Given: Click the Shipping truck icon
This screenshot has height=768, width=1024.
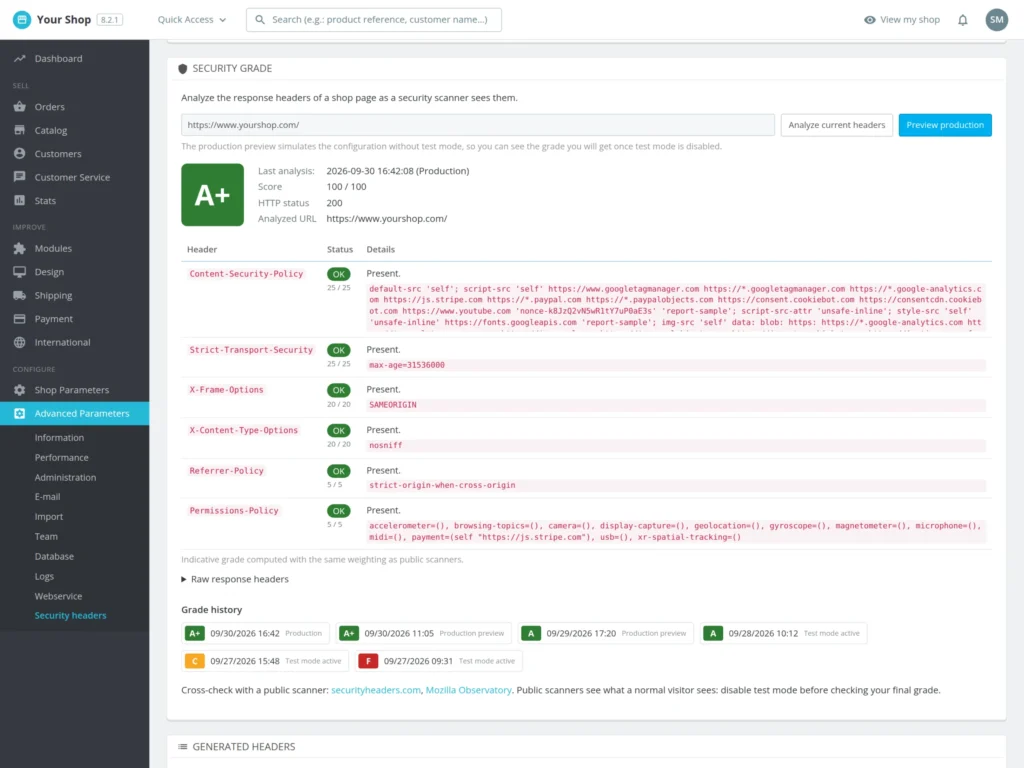Looking at the screenshot, I should pyautogui.click(x=20, y=295).
